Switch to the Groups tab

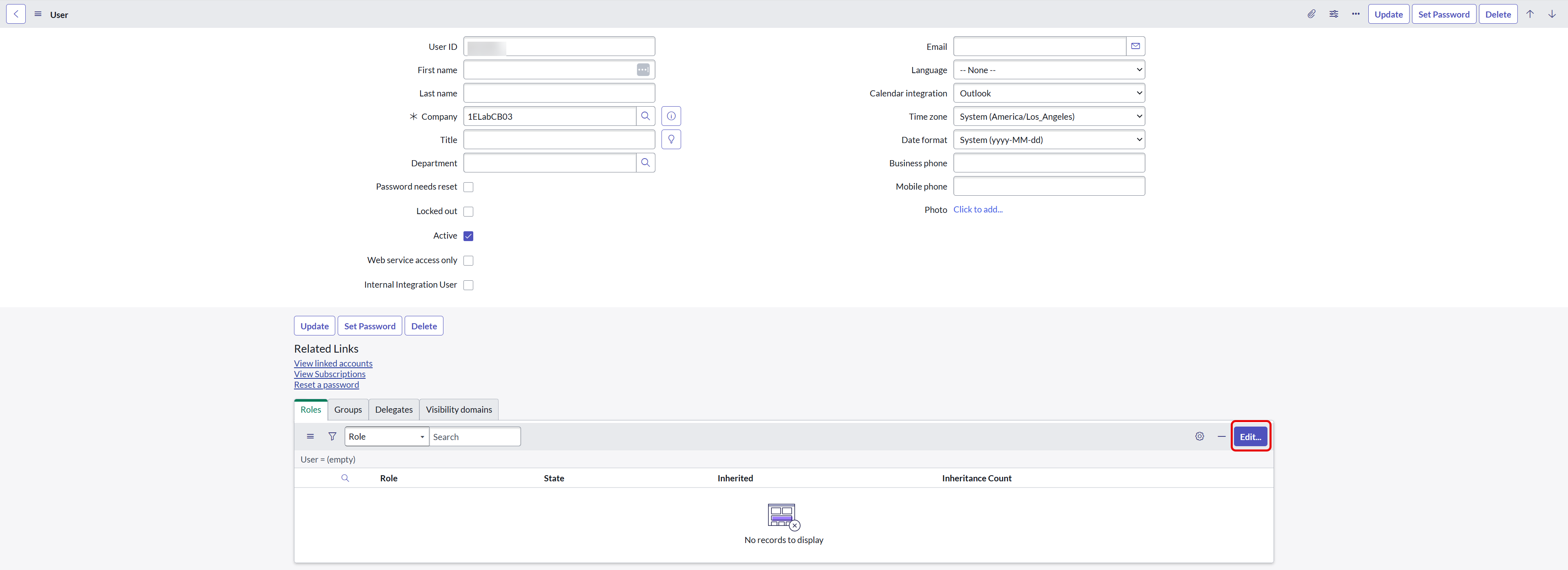(347, 410)
